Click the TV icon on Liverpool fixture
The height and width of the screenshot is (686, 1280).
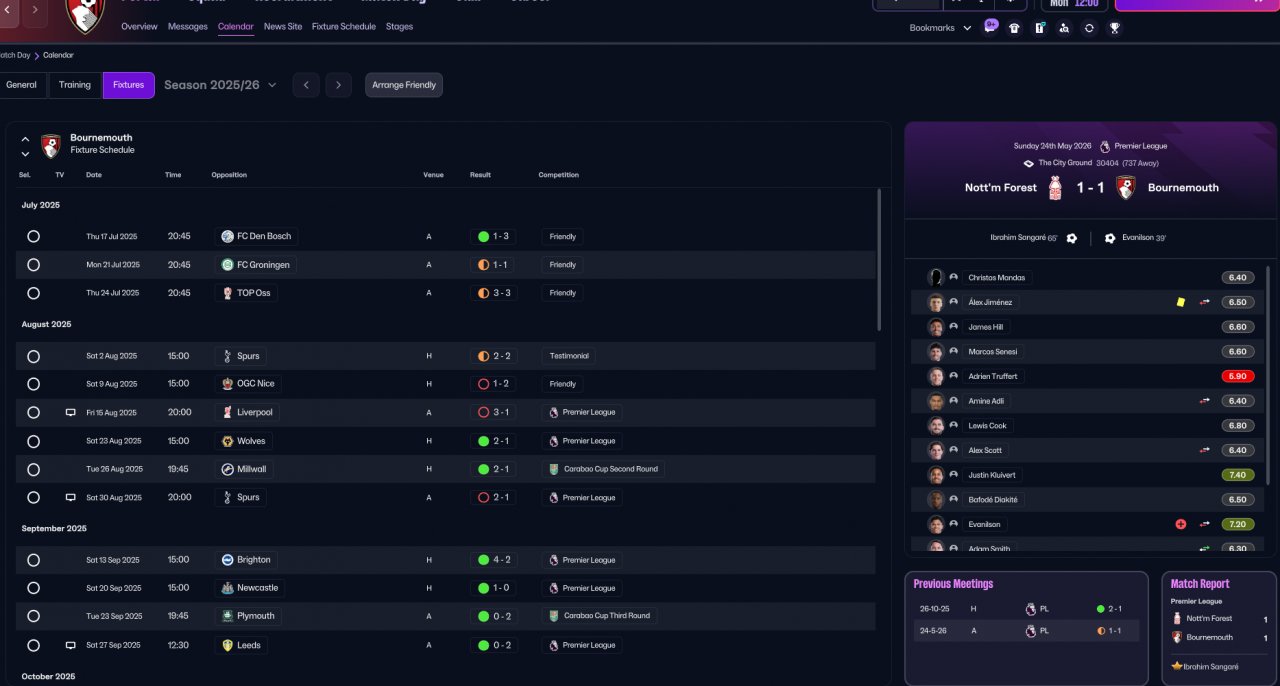(x=70, y=412)
